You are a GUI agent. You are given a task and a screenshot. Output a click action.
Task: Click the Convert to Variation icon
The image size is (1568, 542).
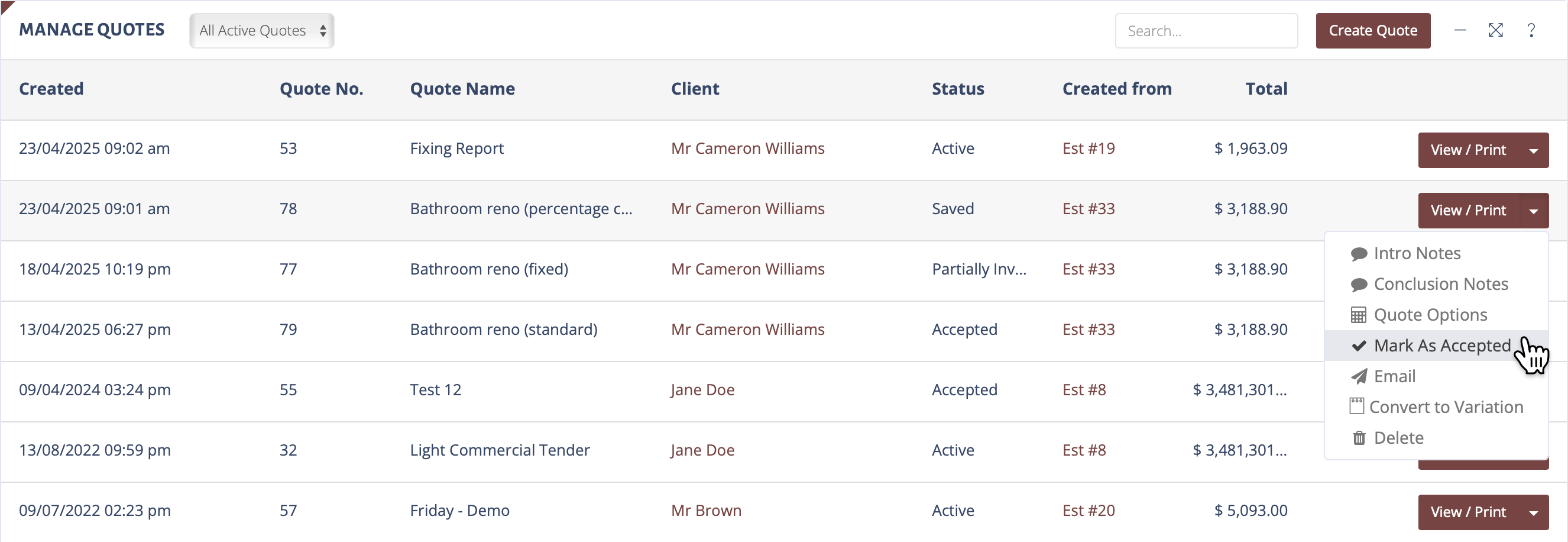tap(1357, 406)
